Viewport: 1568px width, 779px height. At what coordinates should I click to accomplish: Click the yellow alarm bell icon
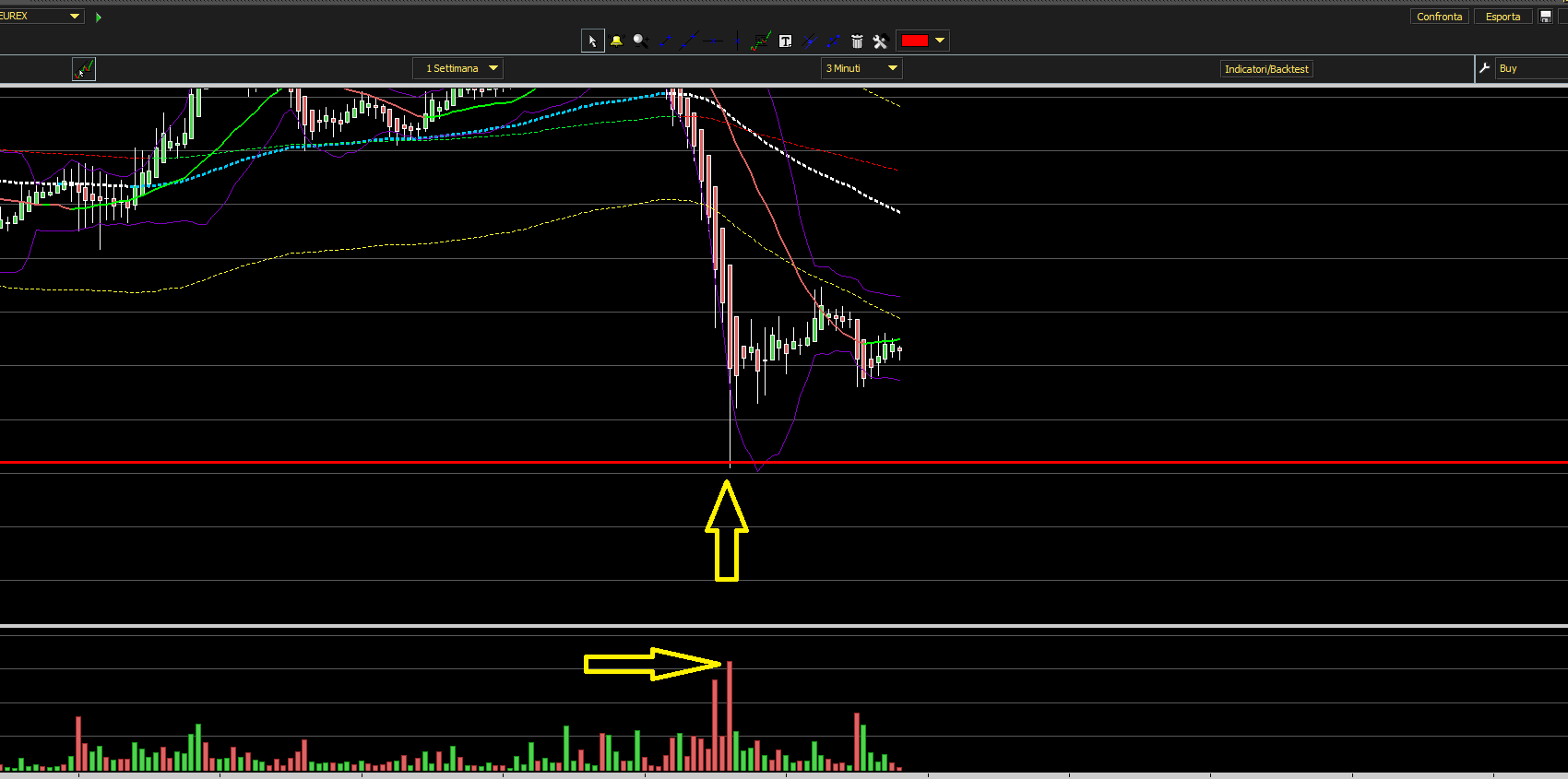(x=616, y=41)
